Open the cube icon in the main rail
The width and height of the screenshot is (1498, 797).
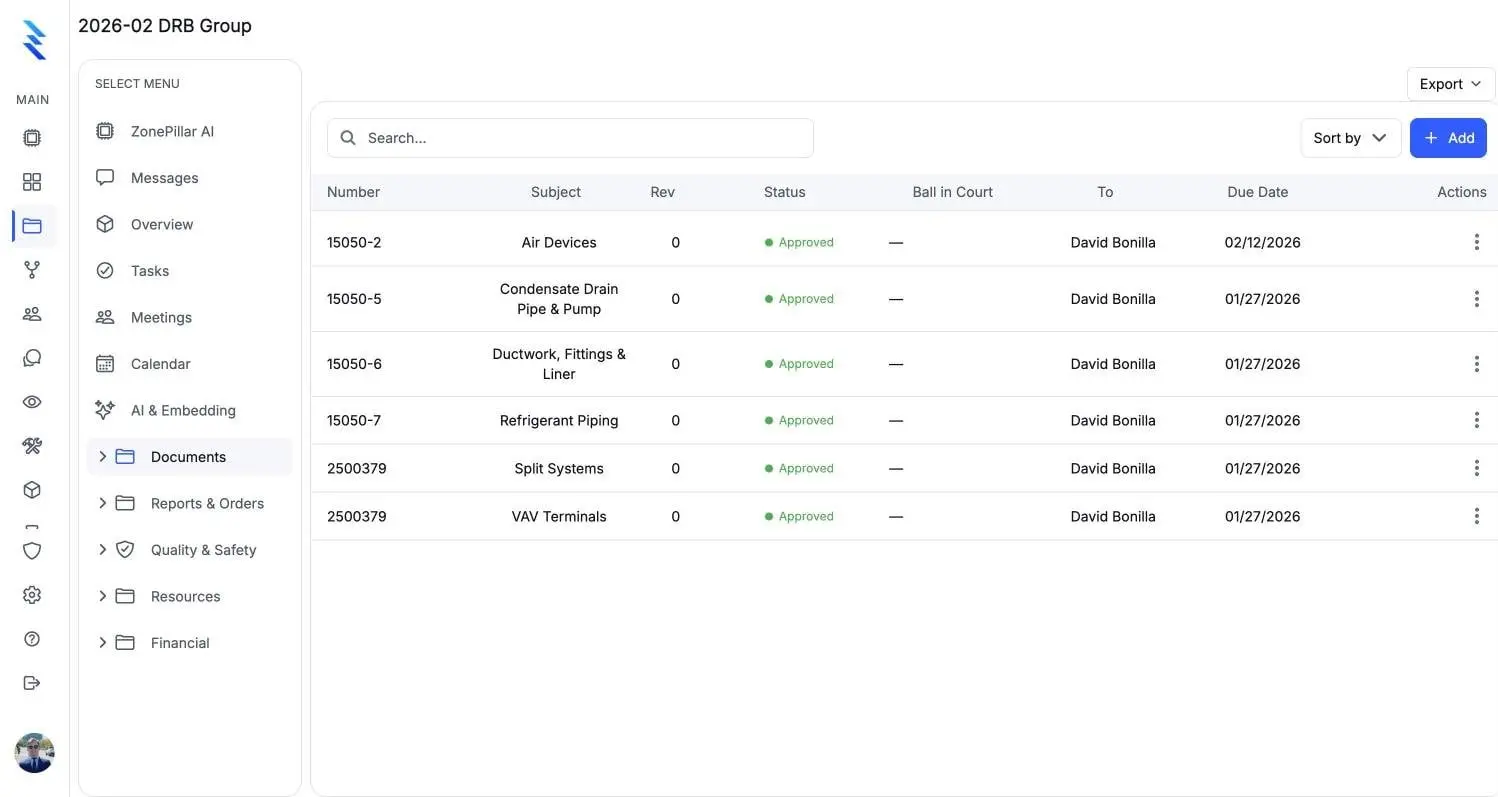[32, 490]
